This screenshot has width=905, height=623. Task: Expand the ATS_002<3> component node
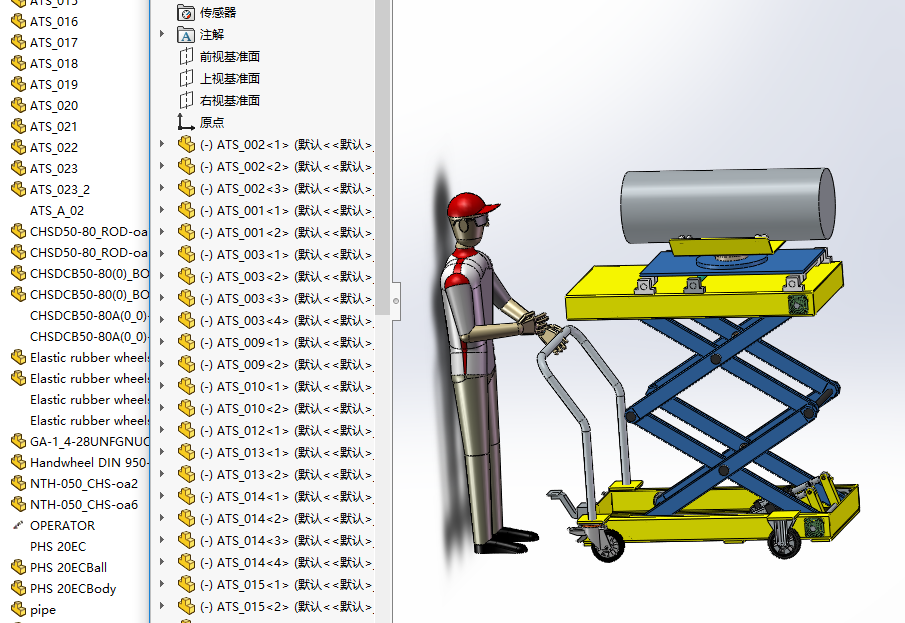click(162, 188)
